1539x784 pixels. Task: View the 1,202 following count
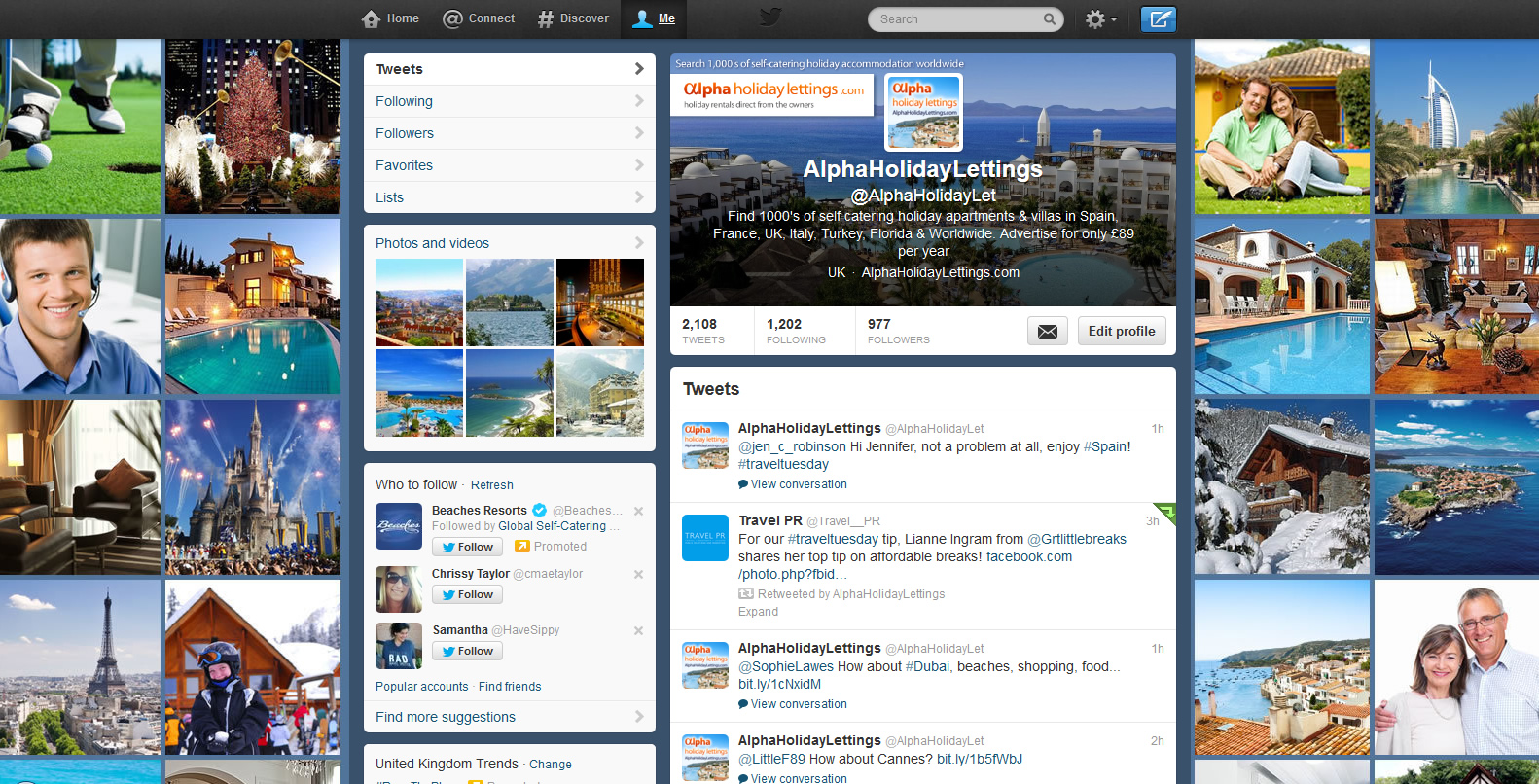[796, 331]
